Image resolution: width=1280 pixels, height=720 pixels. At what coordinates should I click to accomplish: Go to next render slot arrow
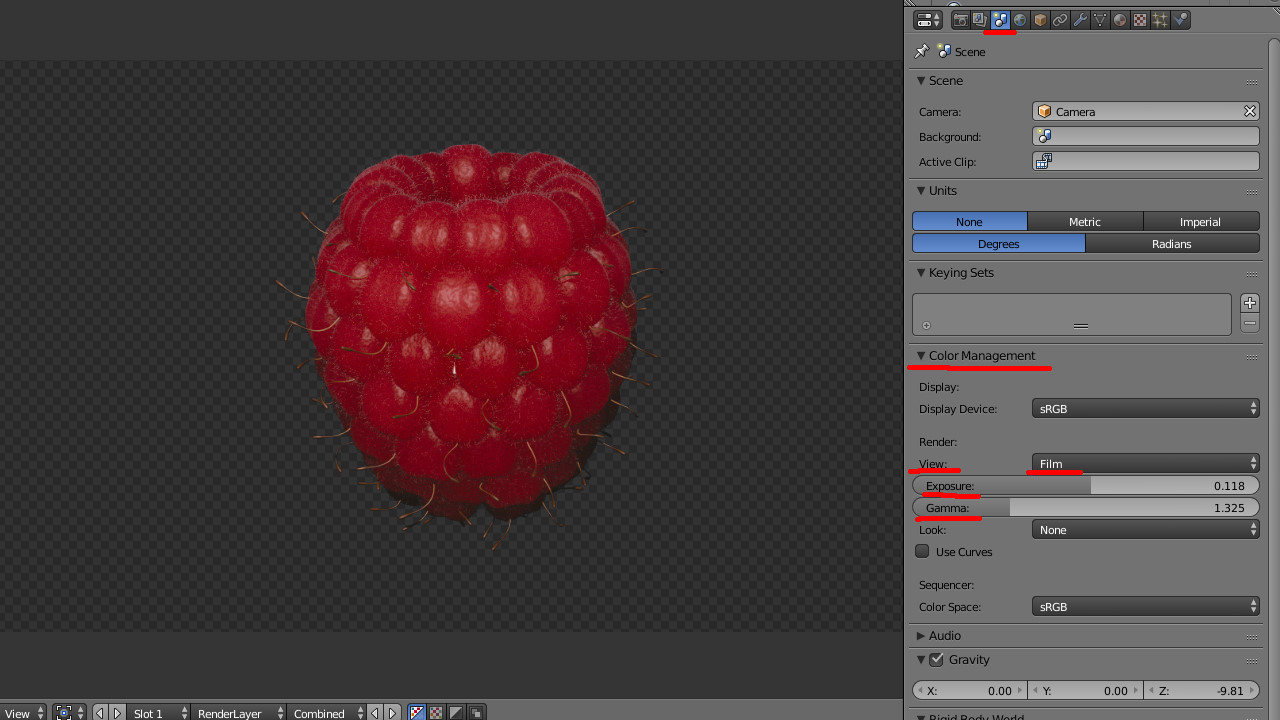(x=117, y=713)
